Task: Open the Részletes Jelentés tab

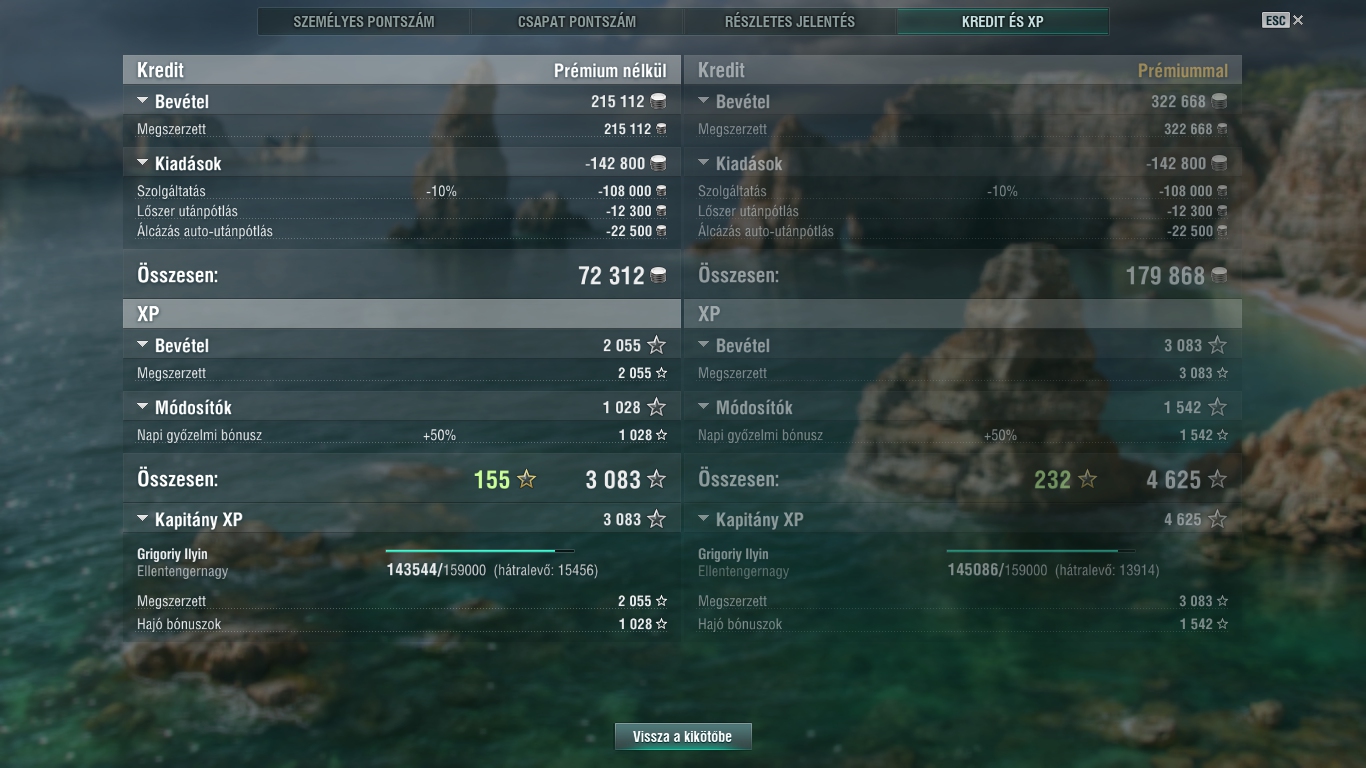Action: tap(790, 21)
